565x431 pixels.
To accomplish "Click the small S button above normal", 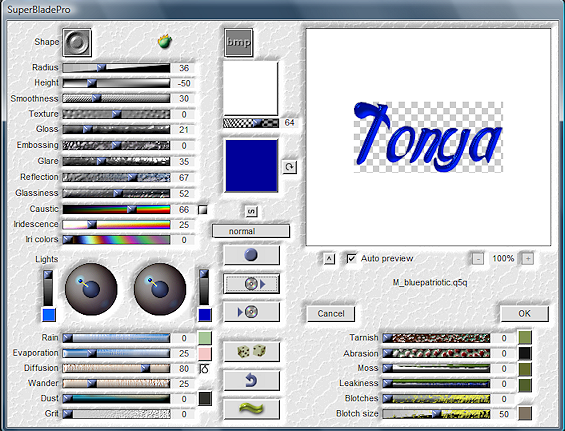I will point(251,211).
